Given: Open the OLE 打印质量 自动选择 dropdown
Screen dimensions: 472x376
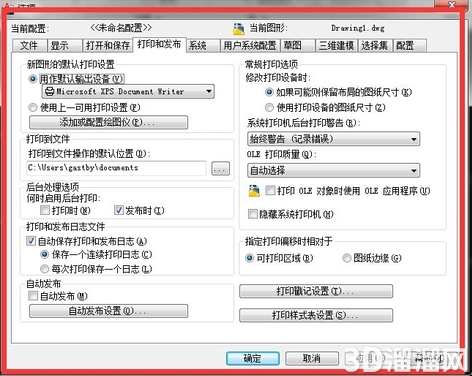Looking at the screenshot, I should [334, 171].
